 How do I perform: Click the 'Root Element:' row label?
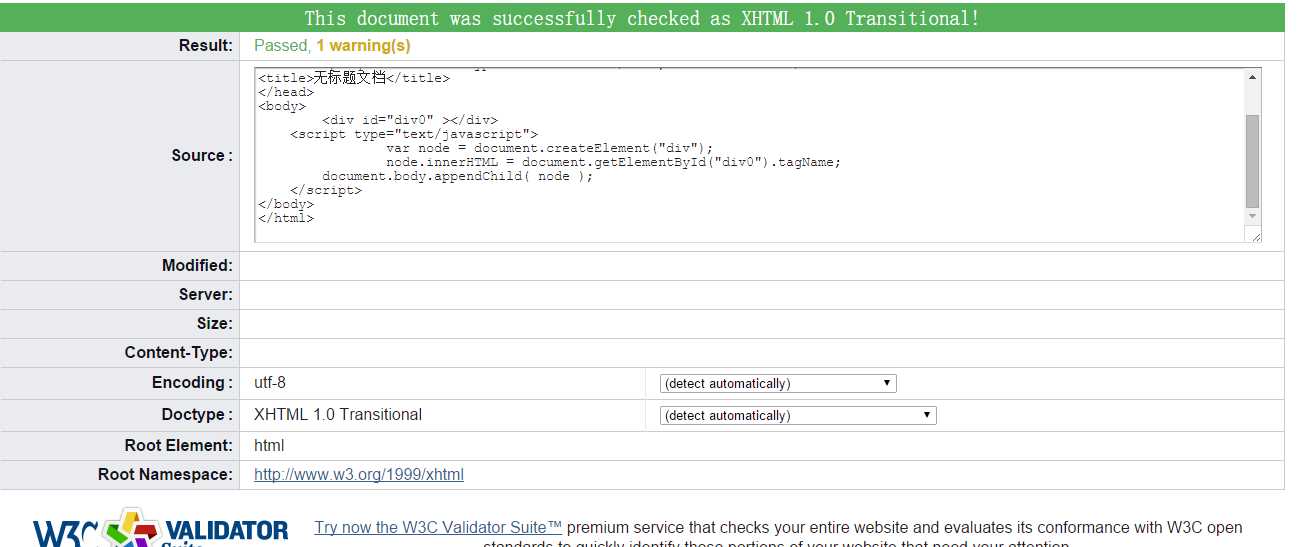pyautogui.click(x=179, y=446)
